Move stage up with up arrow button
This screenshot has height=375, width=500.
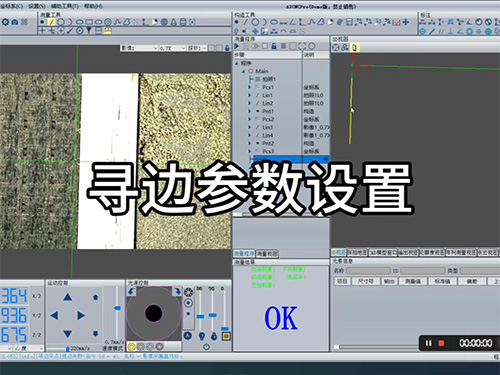pos(68,297)
